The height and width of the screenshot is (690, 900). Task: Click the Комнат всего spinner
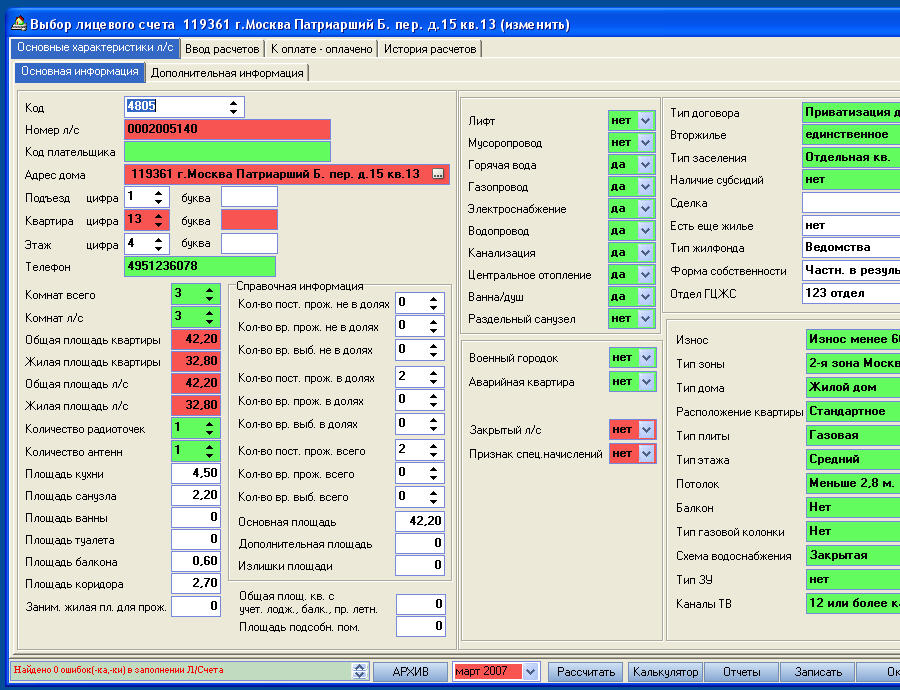[210, 294]
